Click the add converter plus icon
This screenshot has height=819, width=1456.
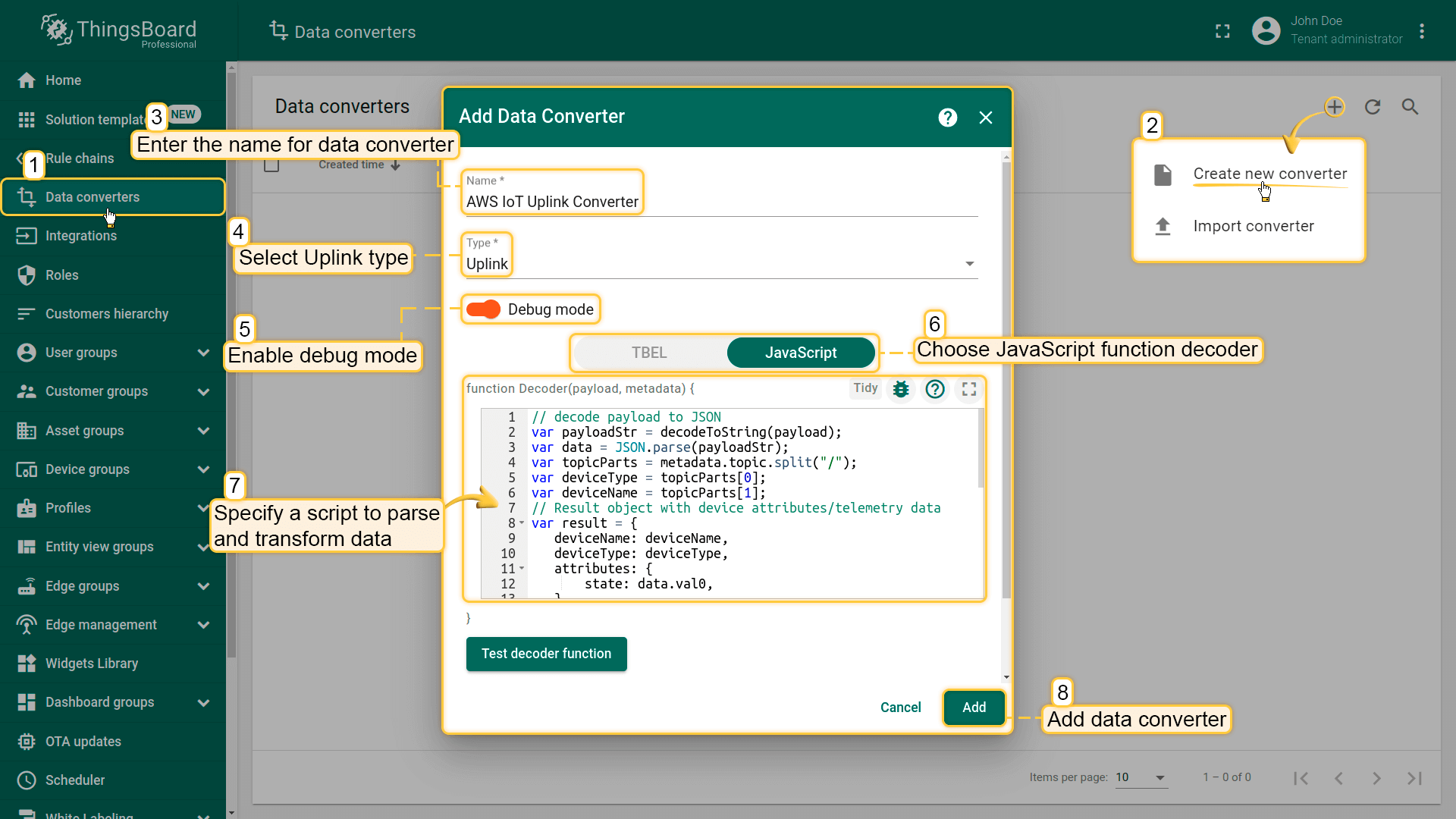pyautogui.click(x=1335, y=107)
